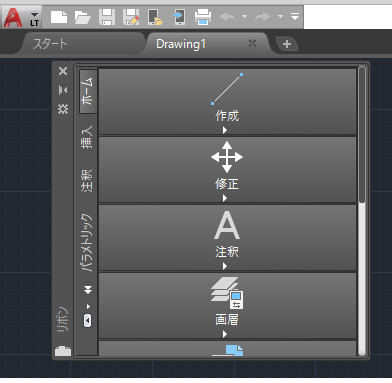The height and width of the screenshot is (383, 392).
Task: Expand the 注釈 panel arrow
Action: (x=225, y=266)
